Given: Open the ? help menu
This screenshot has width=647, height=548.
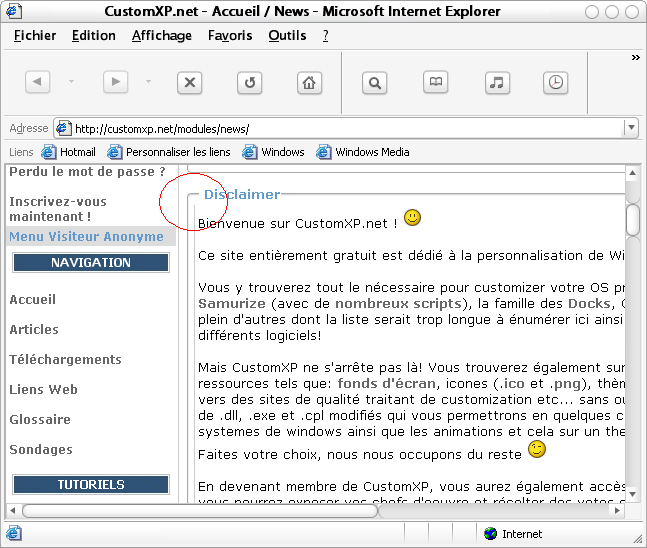Looking at the screenshot, I should 326,35.
